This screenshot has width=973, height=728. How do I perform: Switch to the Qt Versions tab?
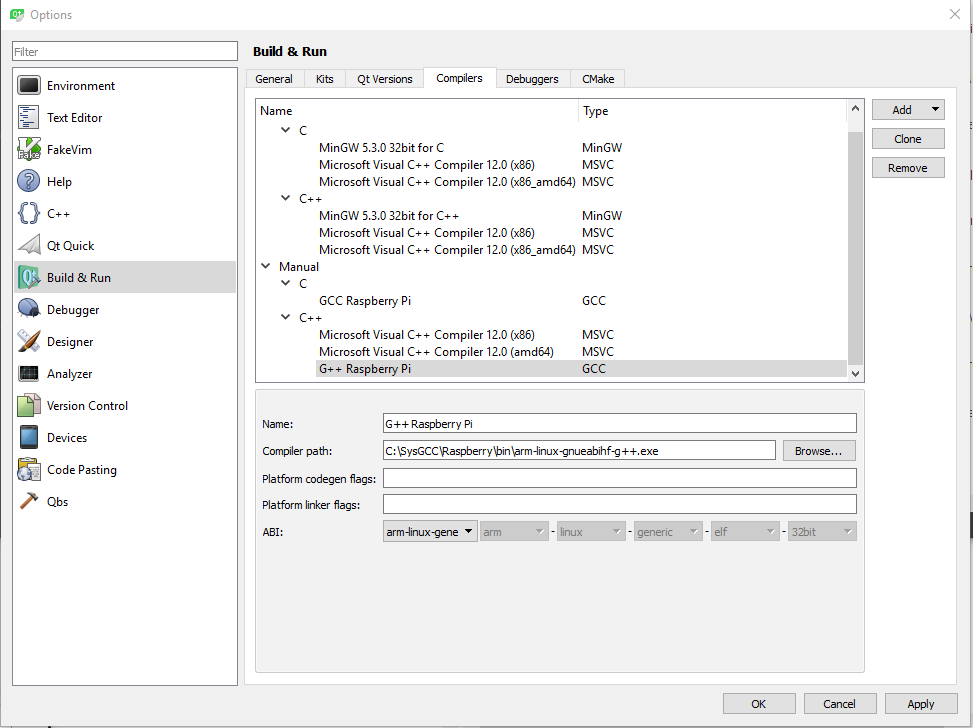coord(385,79)
